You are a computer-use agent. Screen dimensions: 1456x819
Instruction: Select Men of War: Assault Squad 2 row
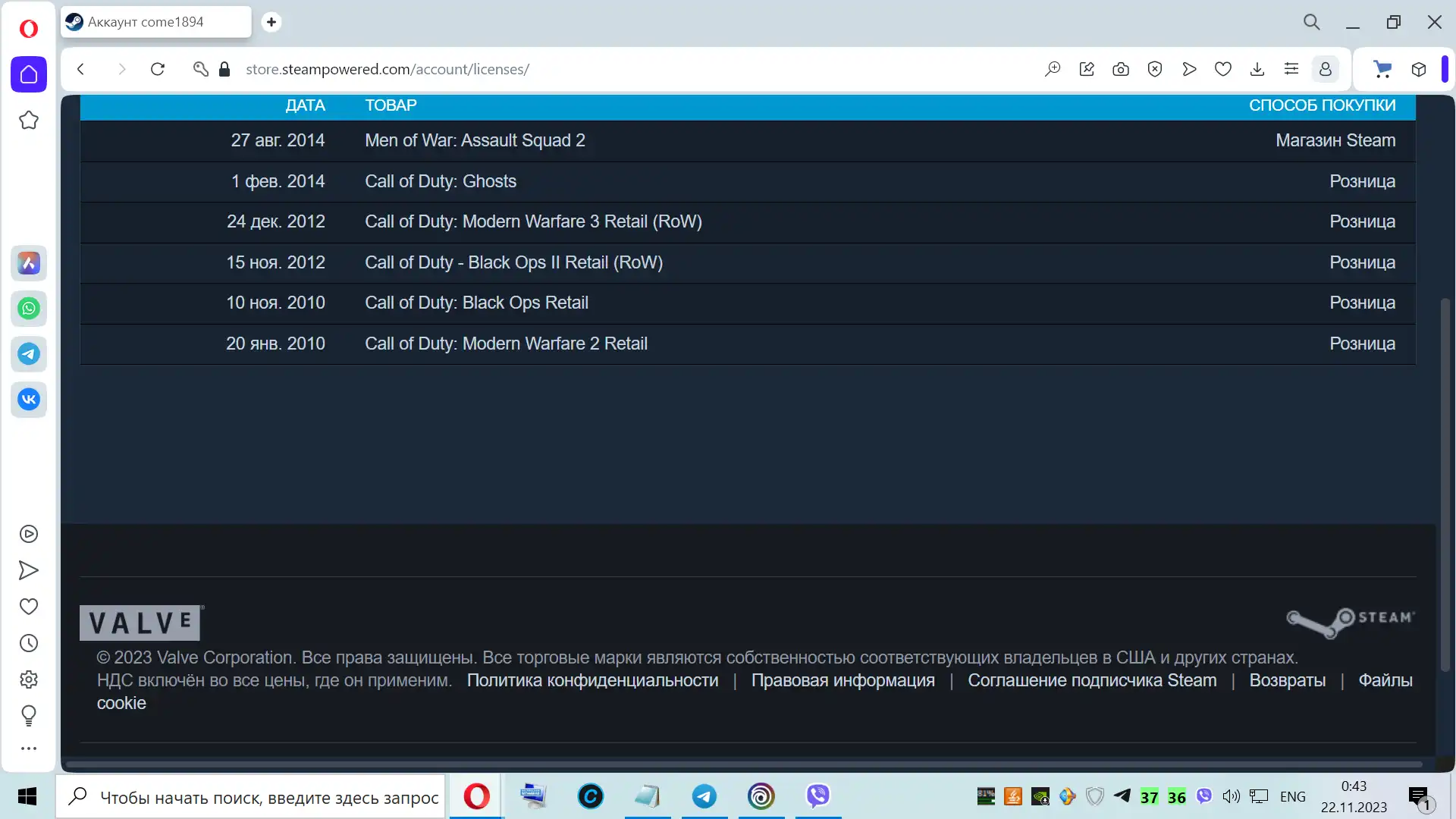pos(748,140)
